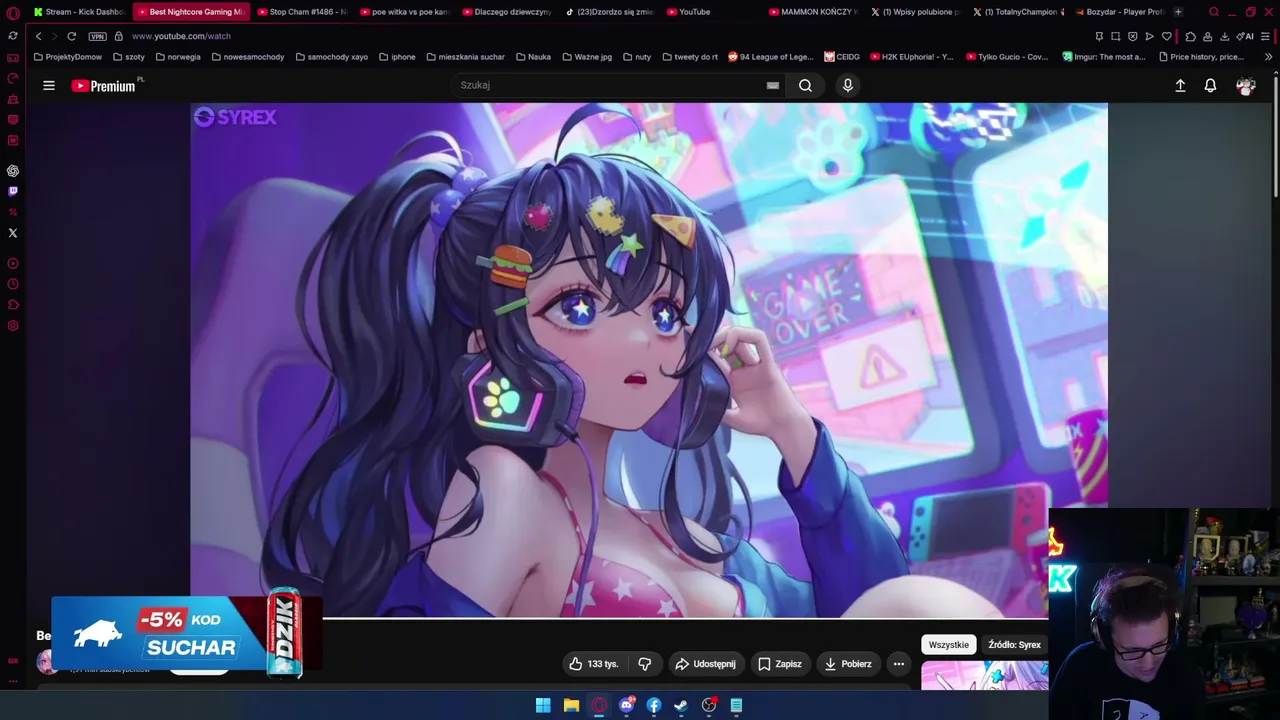Select the Wszystkie filter chip

click(948, 645)
